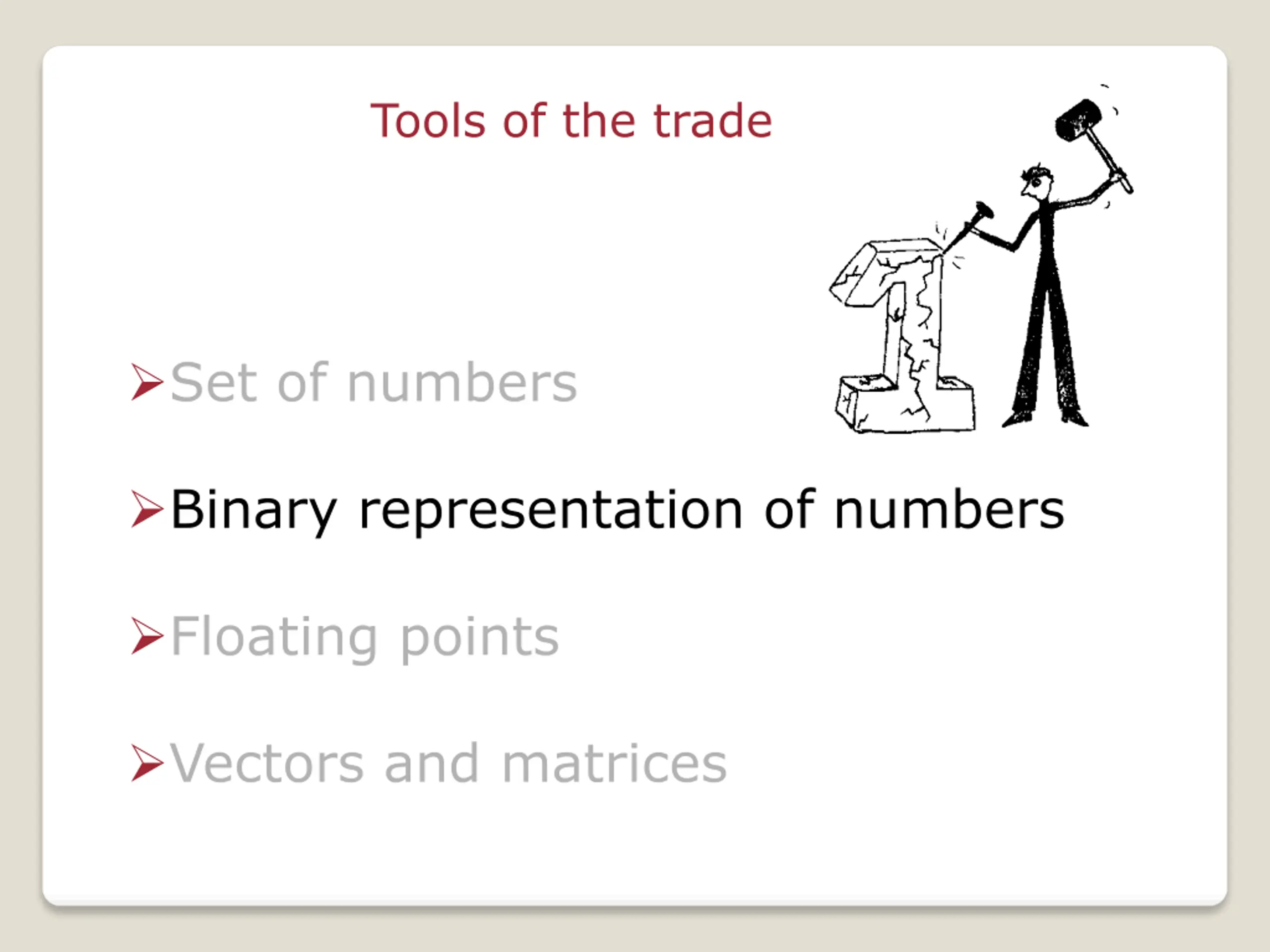The width and height of the screenshot is (1270, 952).
Task: Select the carved stone number one
Action: coord(902,336)
